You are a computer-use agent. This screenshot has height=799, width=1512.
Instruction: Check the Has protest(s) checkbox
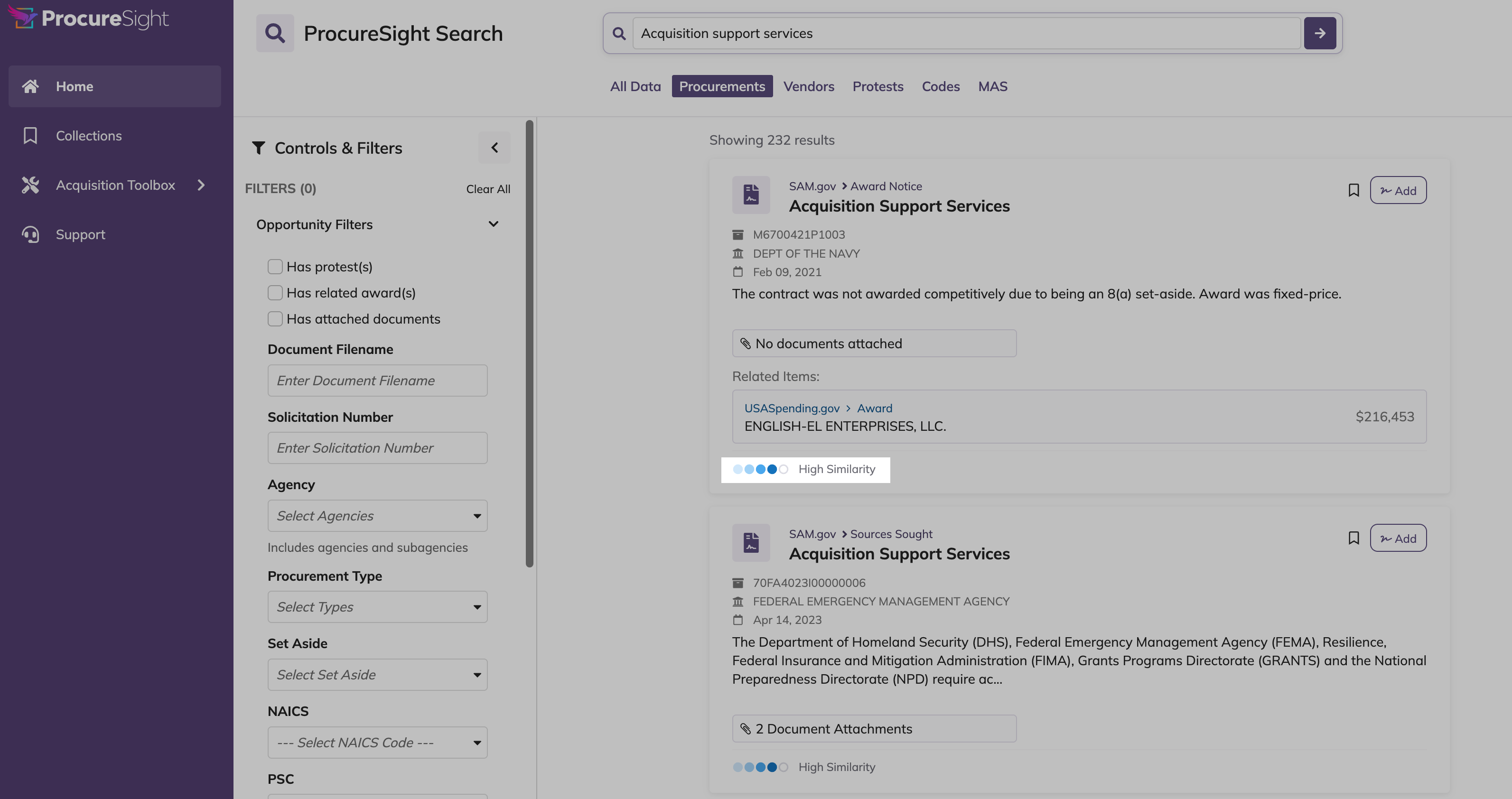point(275,267)
